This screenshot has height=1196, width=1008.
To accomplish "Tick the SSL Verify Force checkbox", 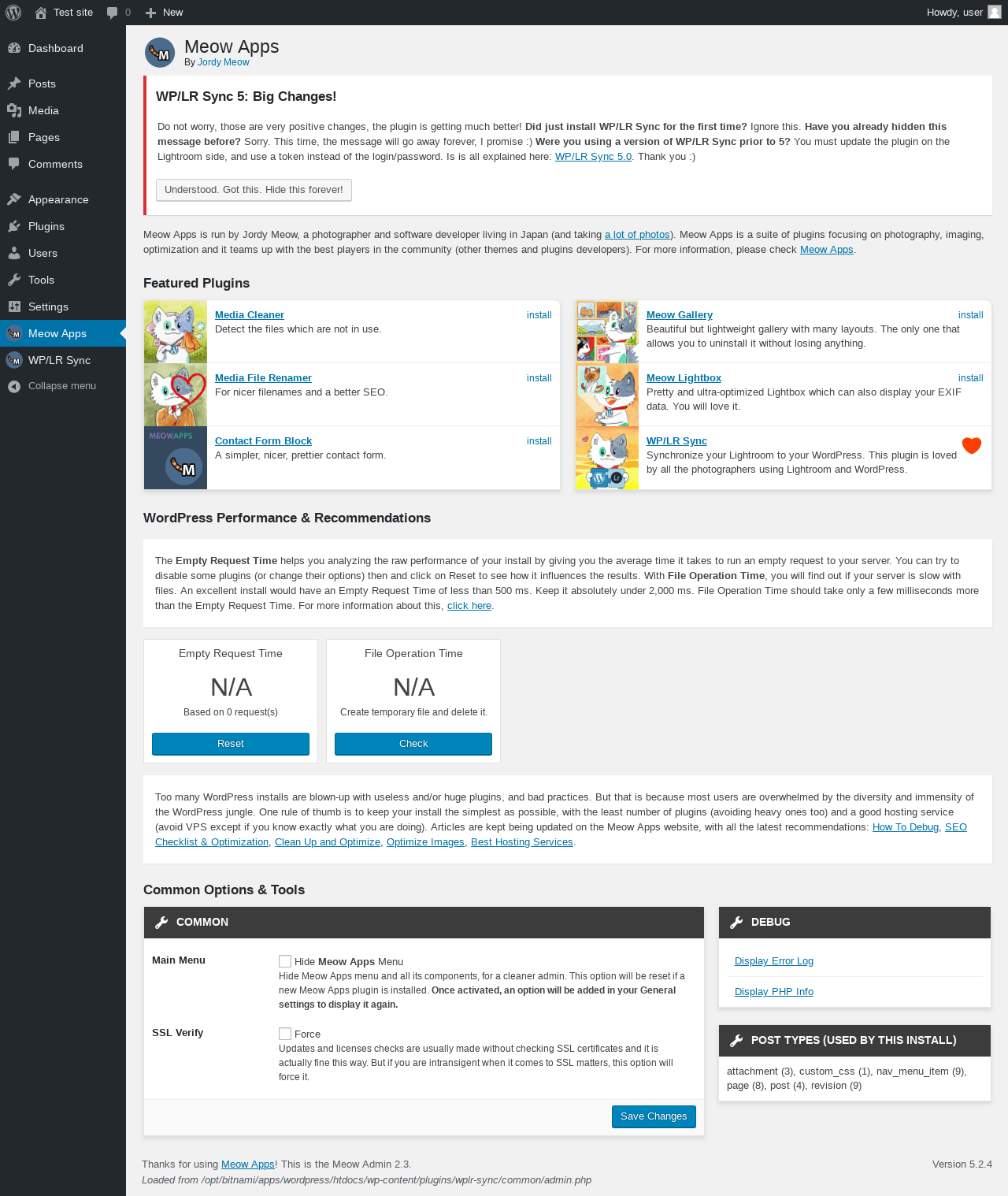I will (x=285, y=1034).
